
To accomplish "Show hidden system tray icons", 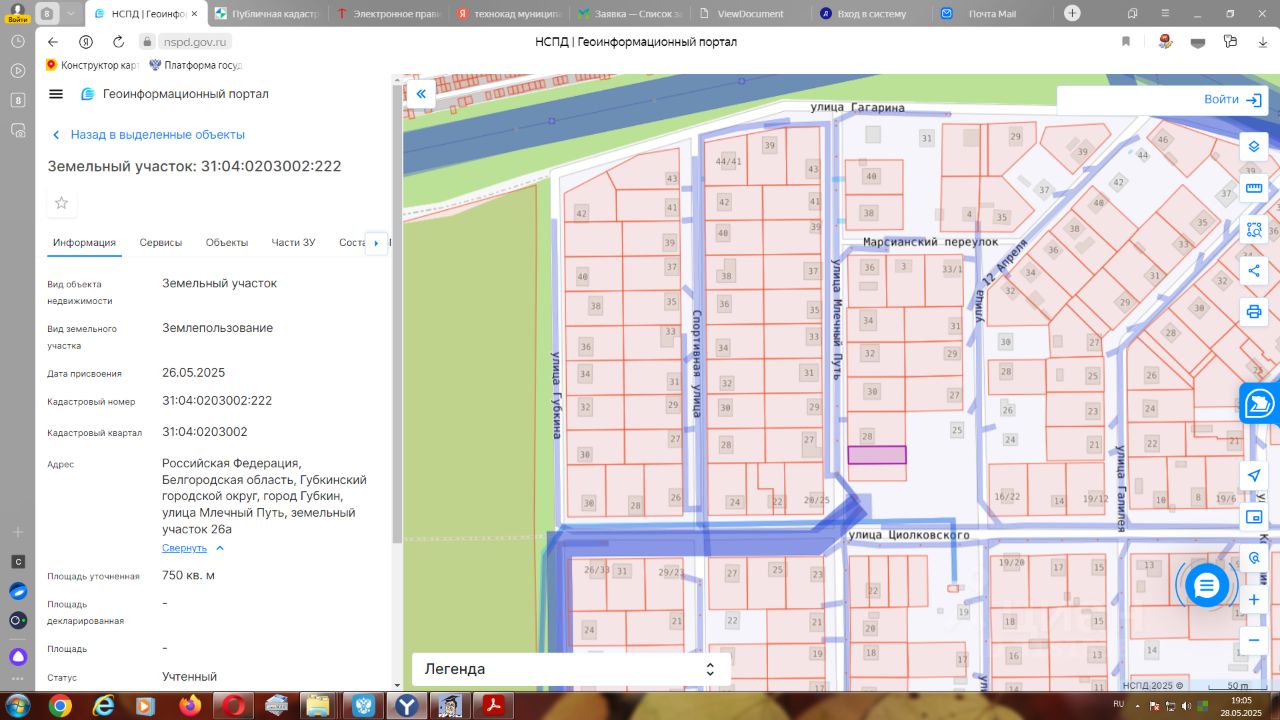I will pyautogui.click(x=1140, y=706).
